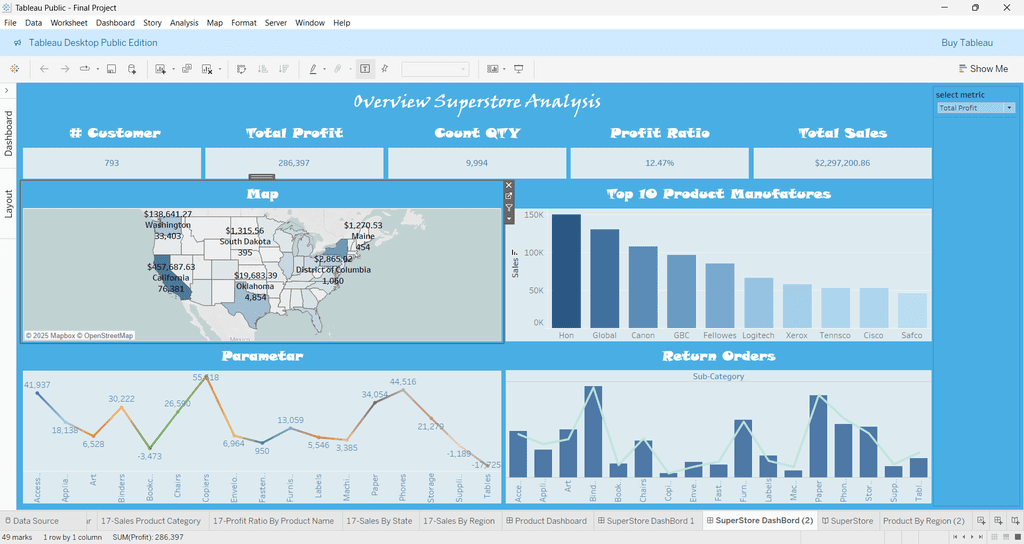This screenshot has height=544, width=1024.
Task: Open the 17-Sales By Region sheet tab
Action: pos(459,520)
